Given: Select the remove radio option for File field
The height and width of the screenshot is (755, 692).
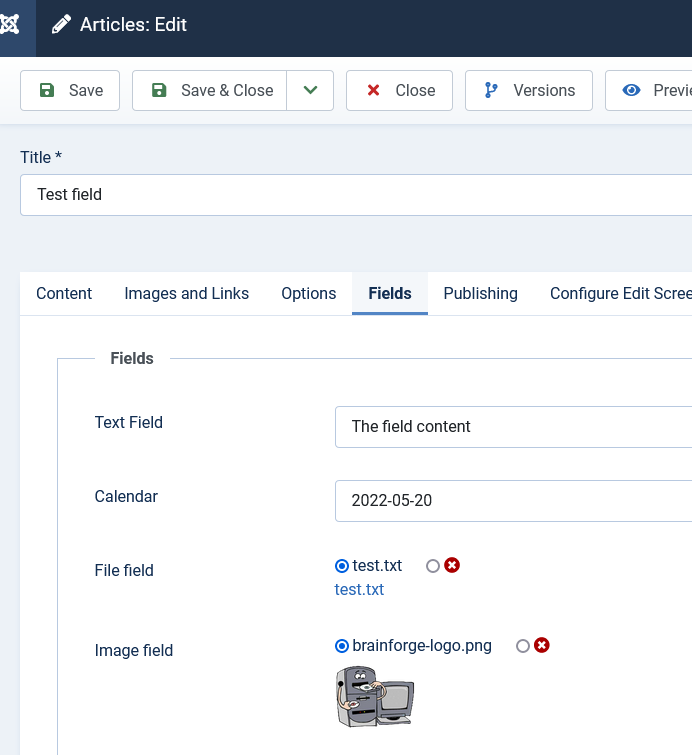Looking at the screenshot, I should point(433,566).
